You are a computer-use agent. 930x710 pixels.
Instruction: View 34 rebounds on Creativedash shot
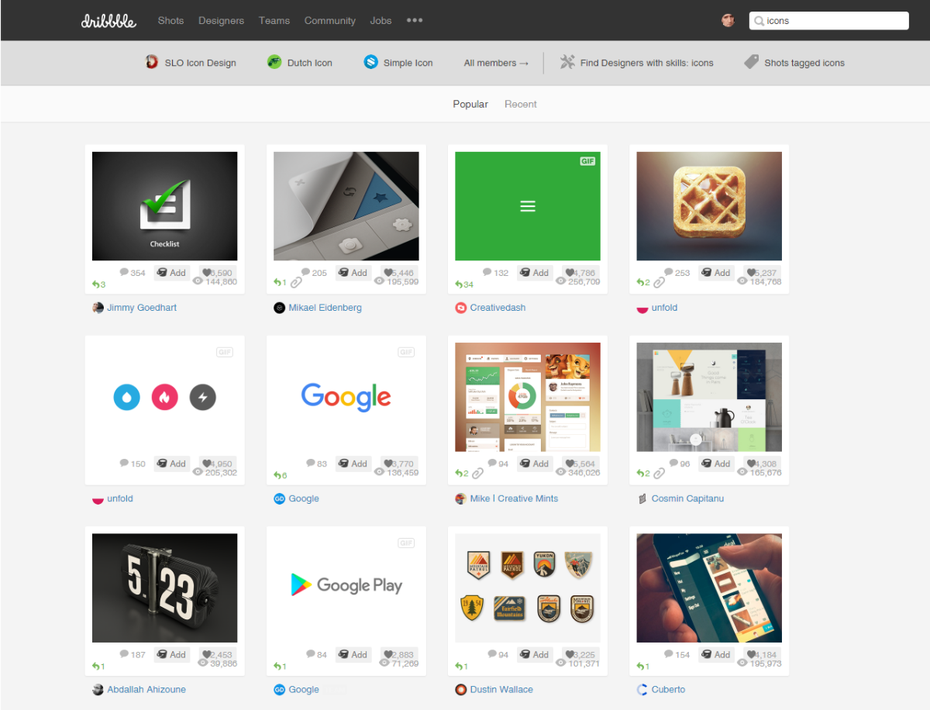(x=464, y=285)
